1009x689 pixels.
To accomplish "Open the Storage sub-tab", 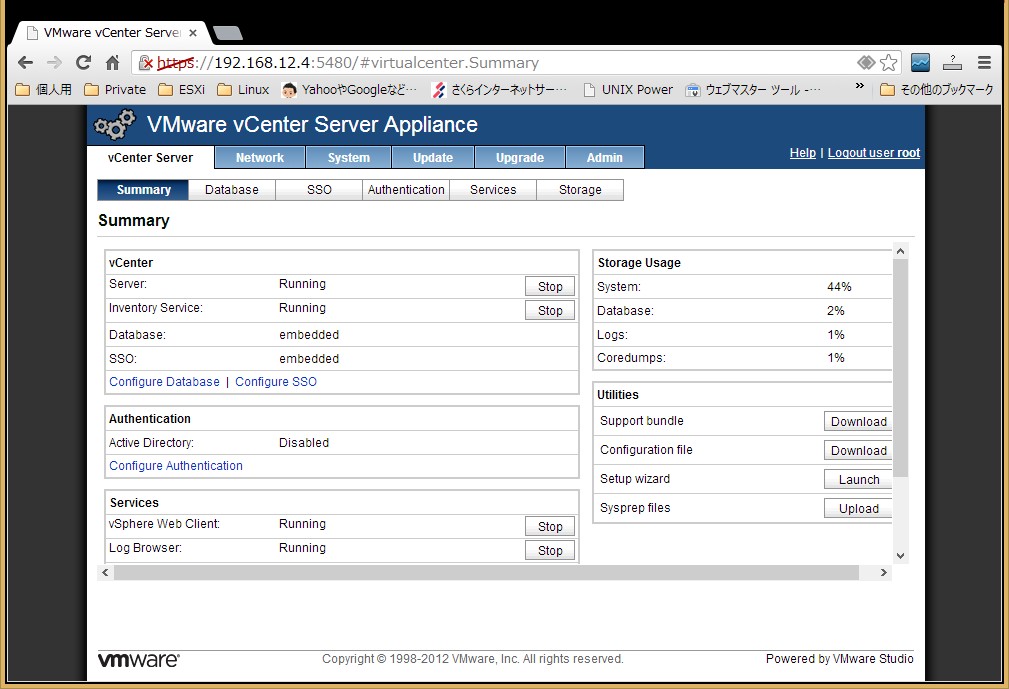I will tap(580, 190).
